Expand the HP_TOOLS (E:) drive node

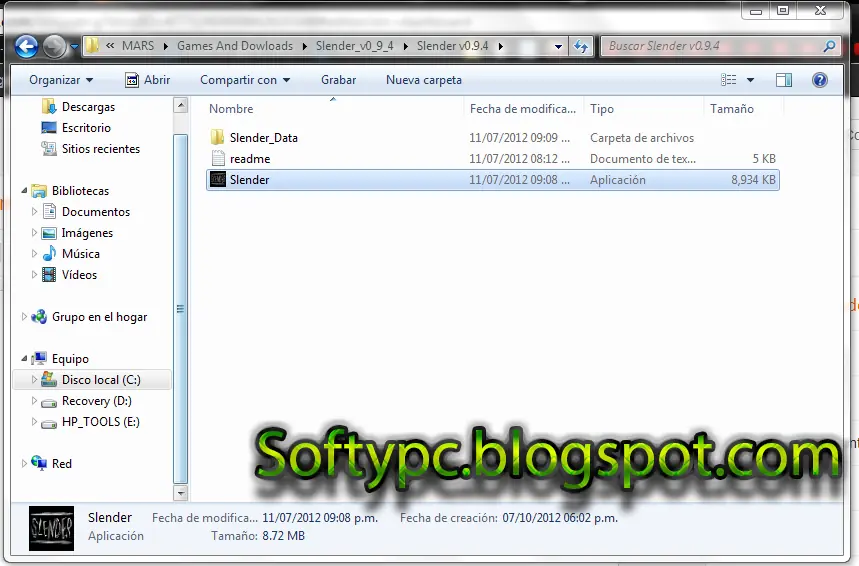[34, 421]
